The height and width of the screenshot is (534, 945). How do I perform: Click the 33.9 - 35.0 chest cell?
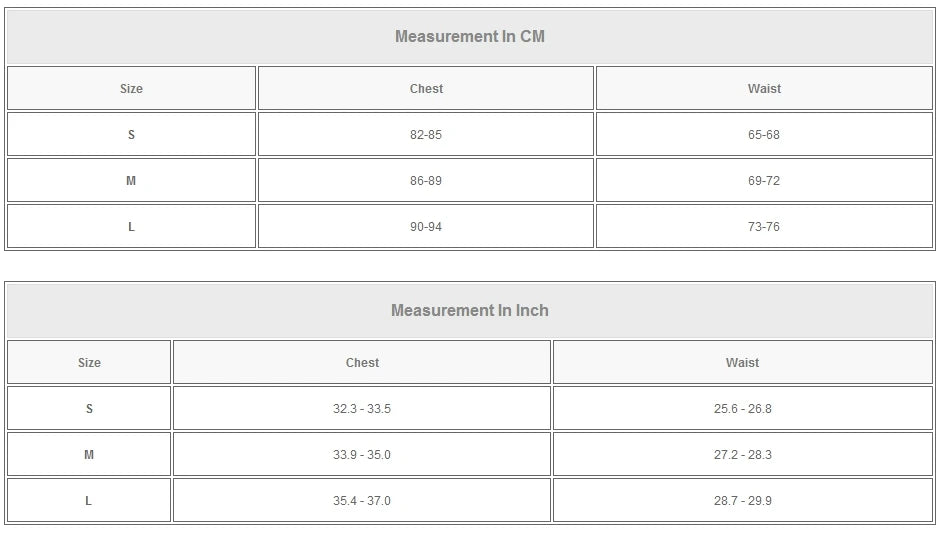coord(362,455)
